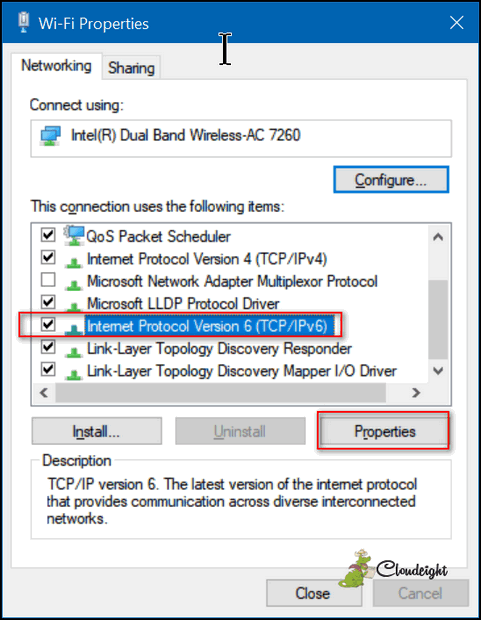
Task: Click the Link-Layer Topology Discovery Responder icon
Action: (x=74, y=351)
